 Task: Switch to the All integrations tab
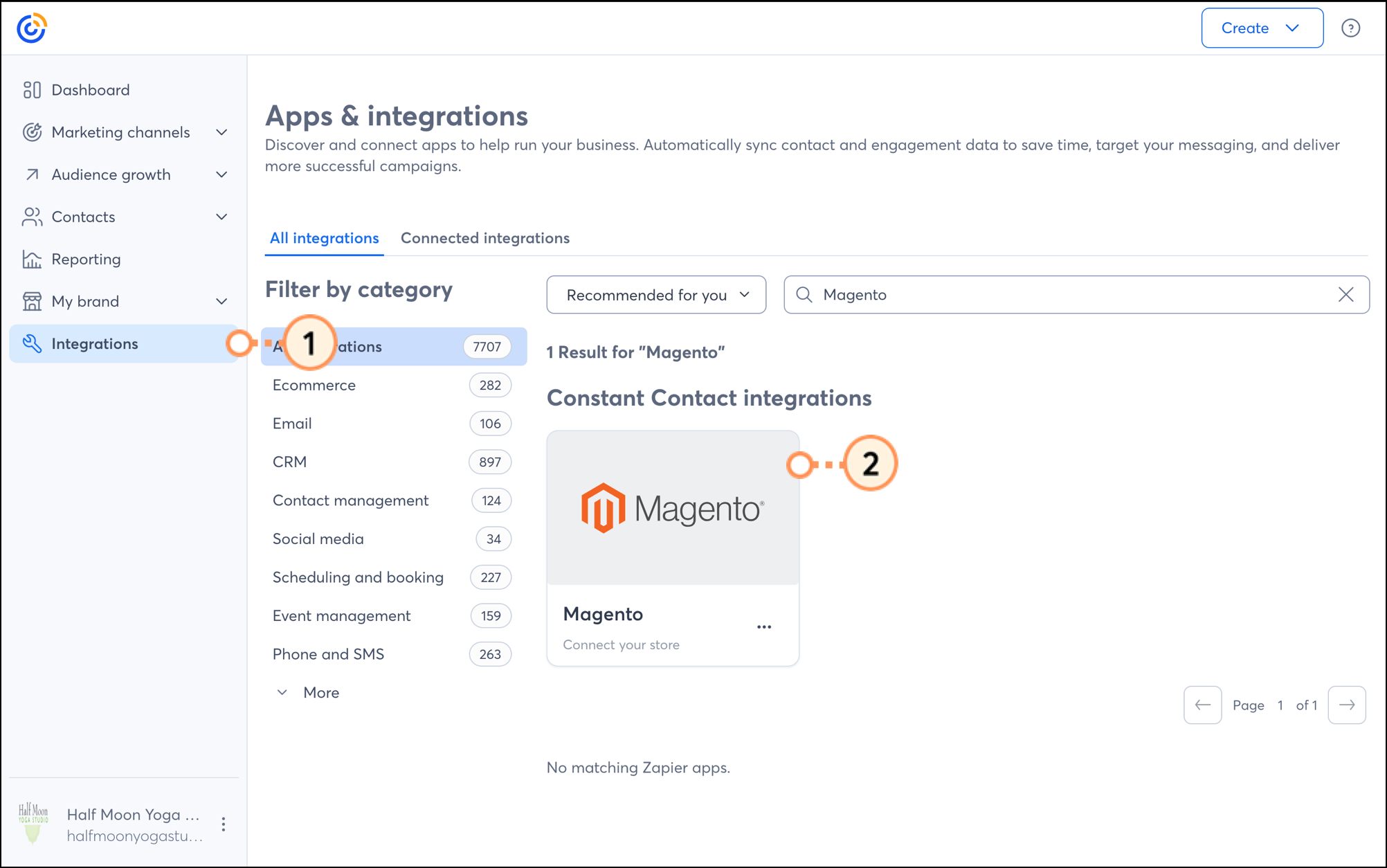point(324,238)
